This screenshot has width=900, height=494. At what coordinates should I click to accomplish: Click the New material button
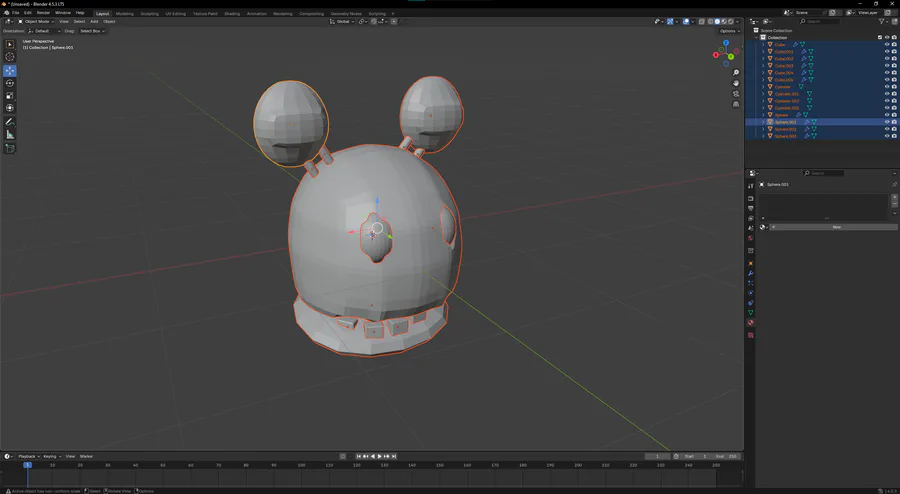point(833,227)
